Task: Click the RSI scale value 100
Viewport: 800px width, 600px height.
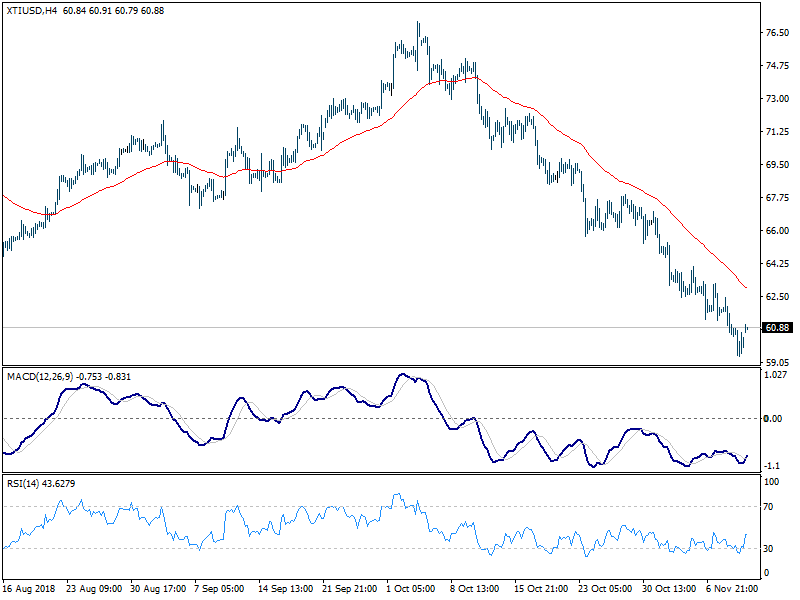Action: (x=772, y=482)
